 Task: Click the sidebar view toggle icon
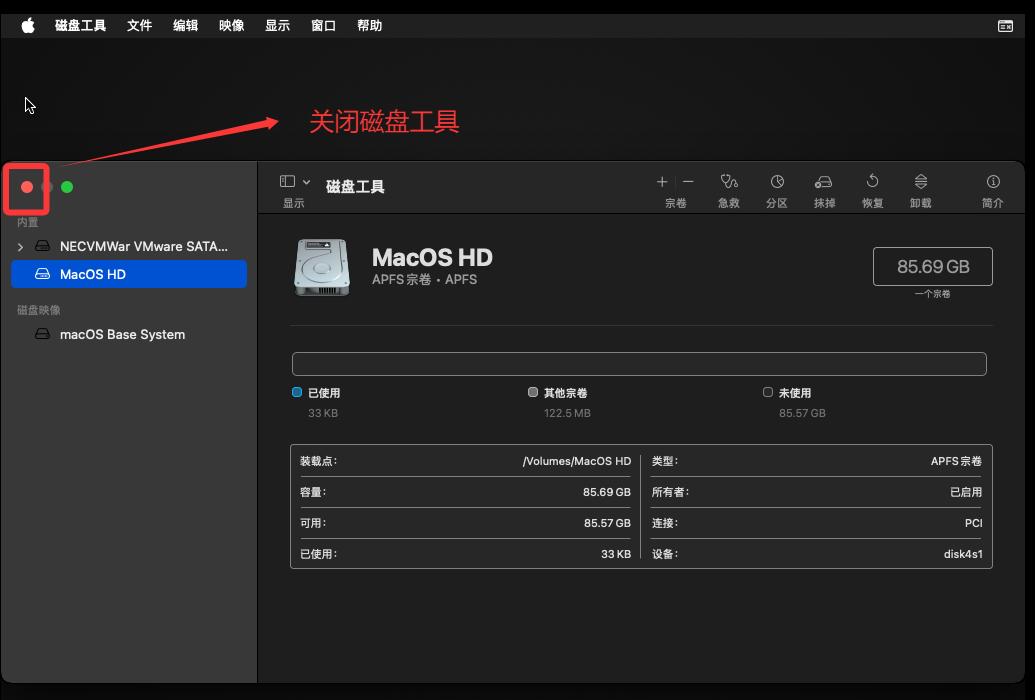pos(287,181)
